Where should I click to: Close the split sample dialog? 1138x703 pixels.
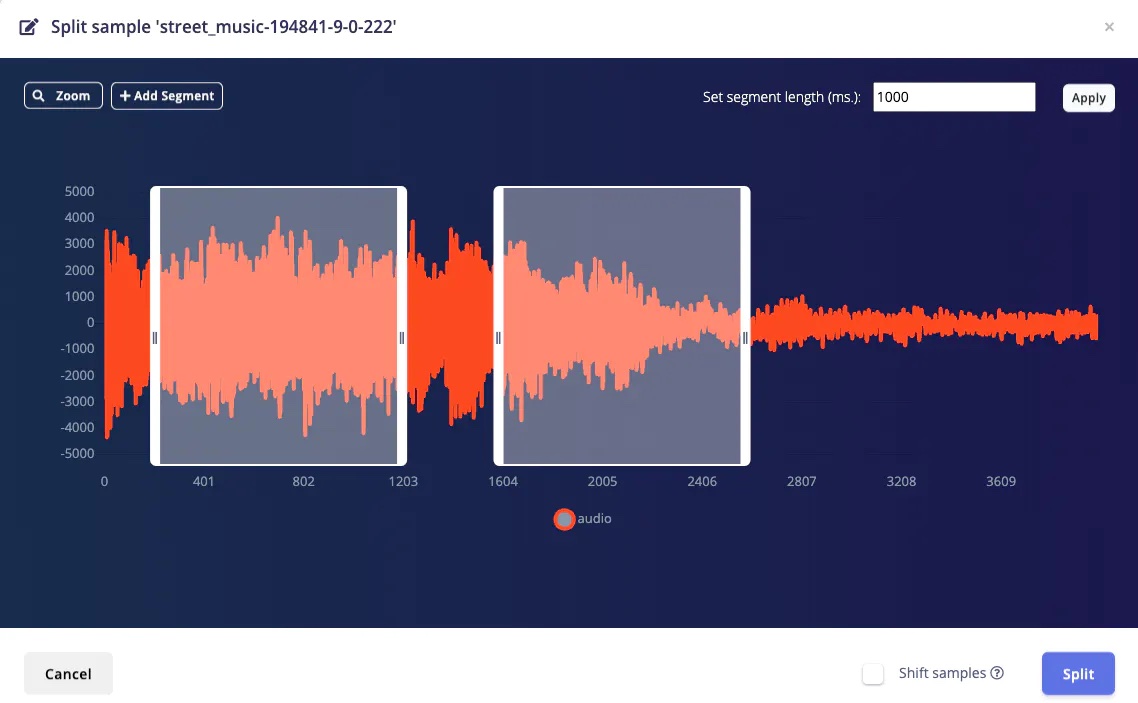[x=1109, y=27]
